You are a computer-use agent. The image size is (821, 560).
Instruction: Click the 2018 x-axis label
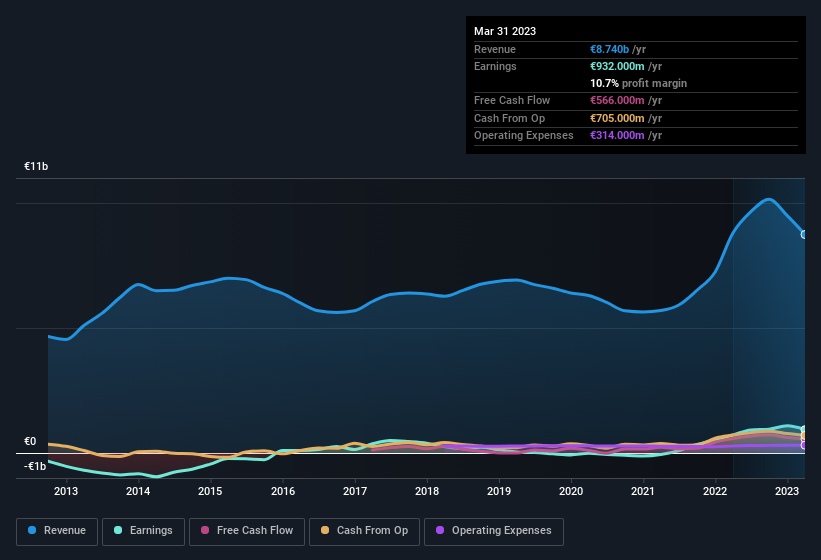(427, 491)
